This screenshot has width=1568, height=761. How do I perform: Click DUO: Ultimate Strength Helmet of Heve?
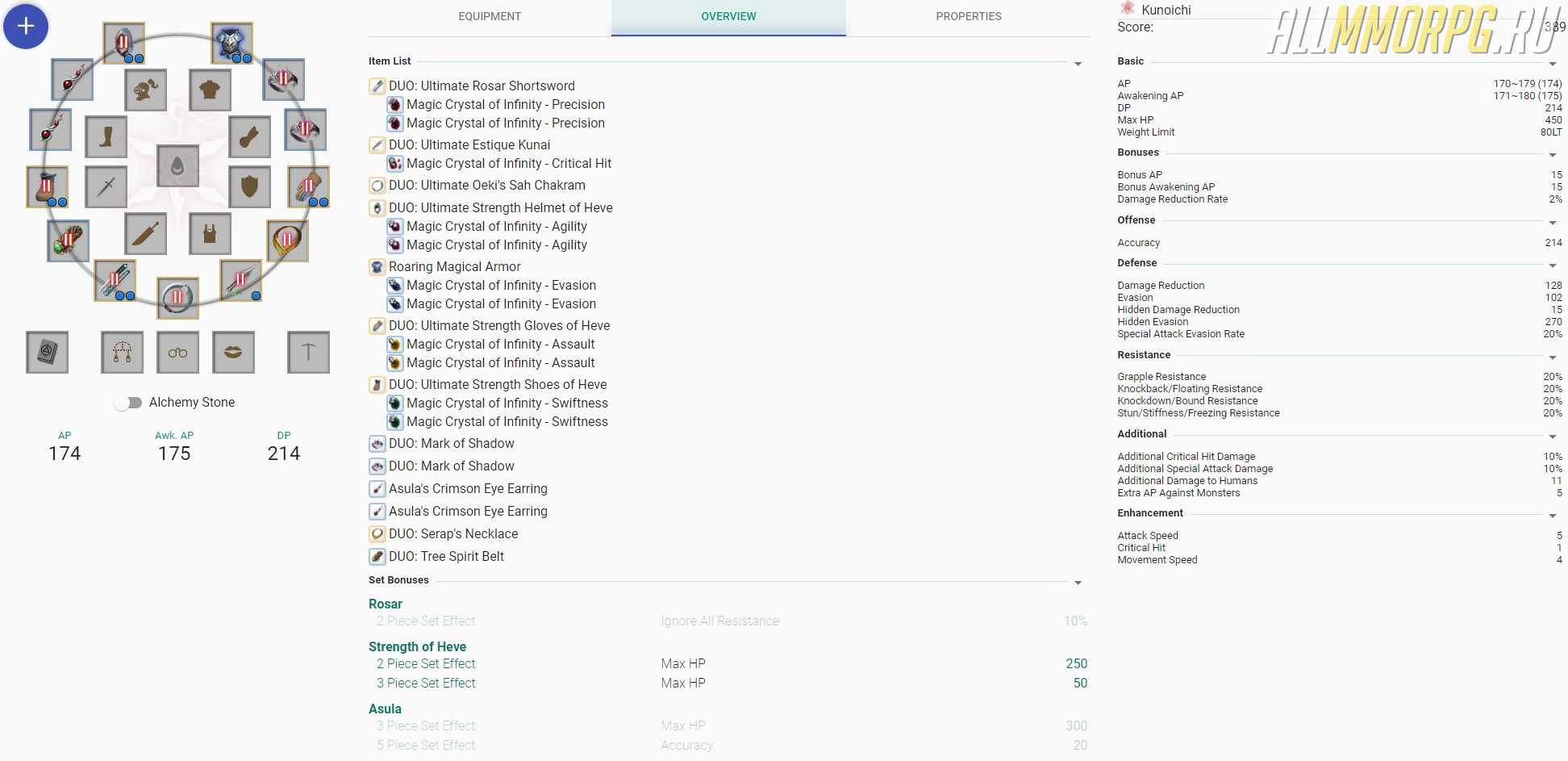501,207
